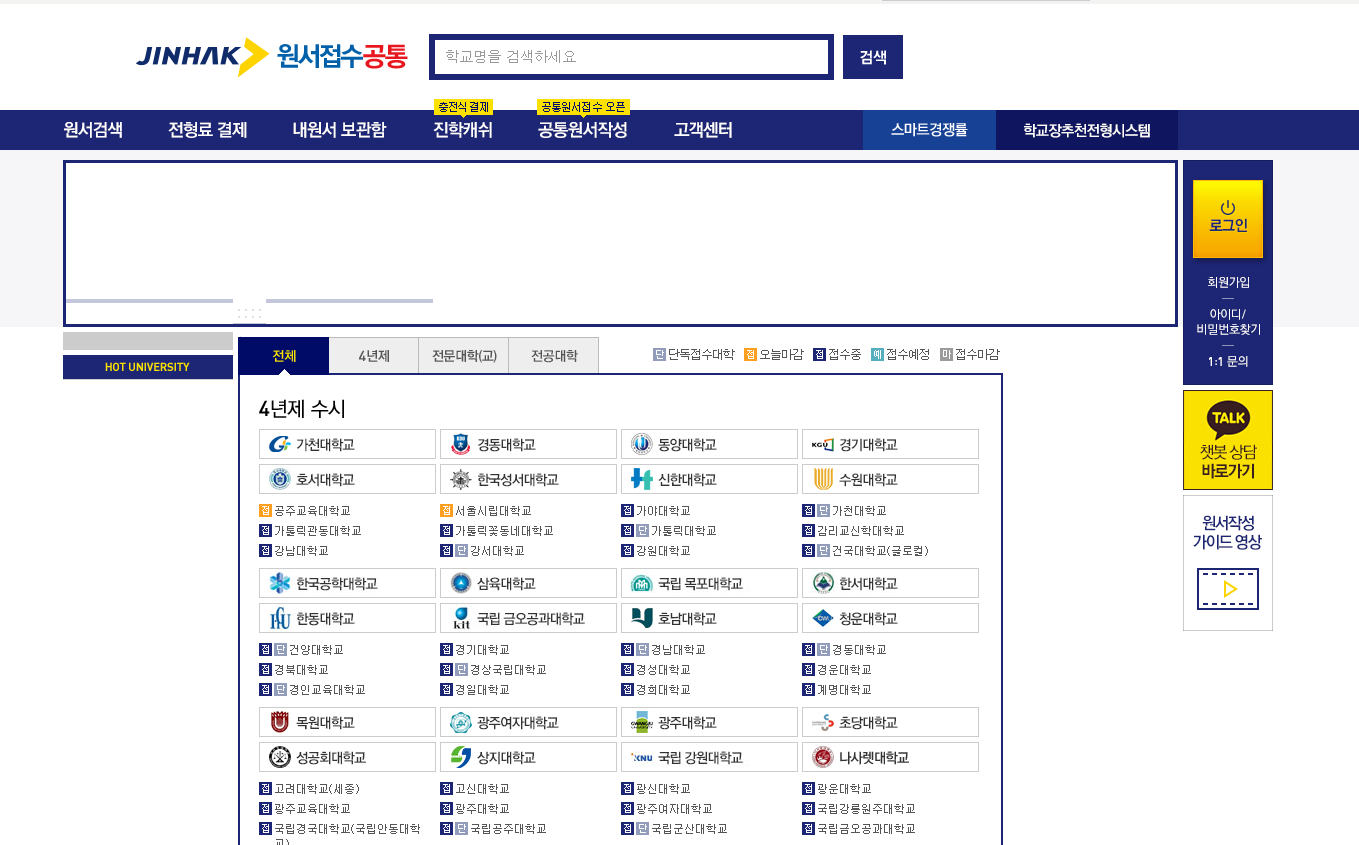Open the 원서검색 menu
Image resolution: width=1359 pixels, height=845 pixels.
93,130
